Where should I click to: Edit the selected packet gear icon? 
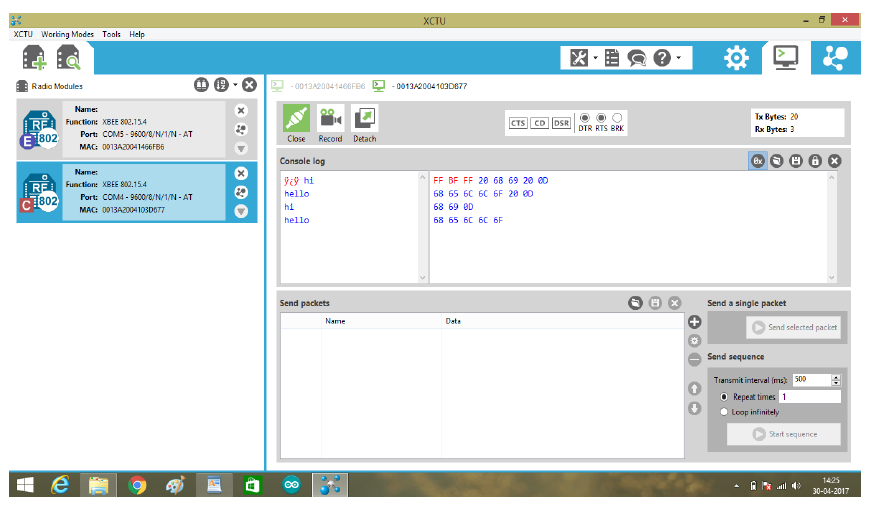point(695,341)
